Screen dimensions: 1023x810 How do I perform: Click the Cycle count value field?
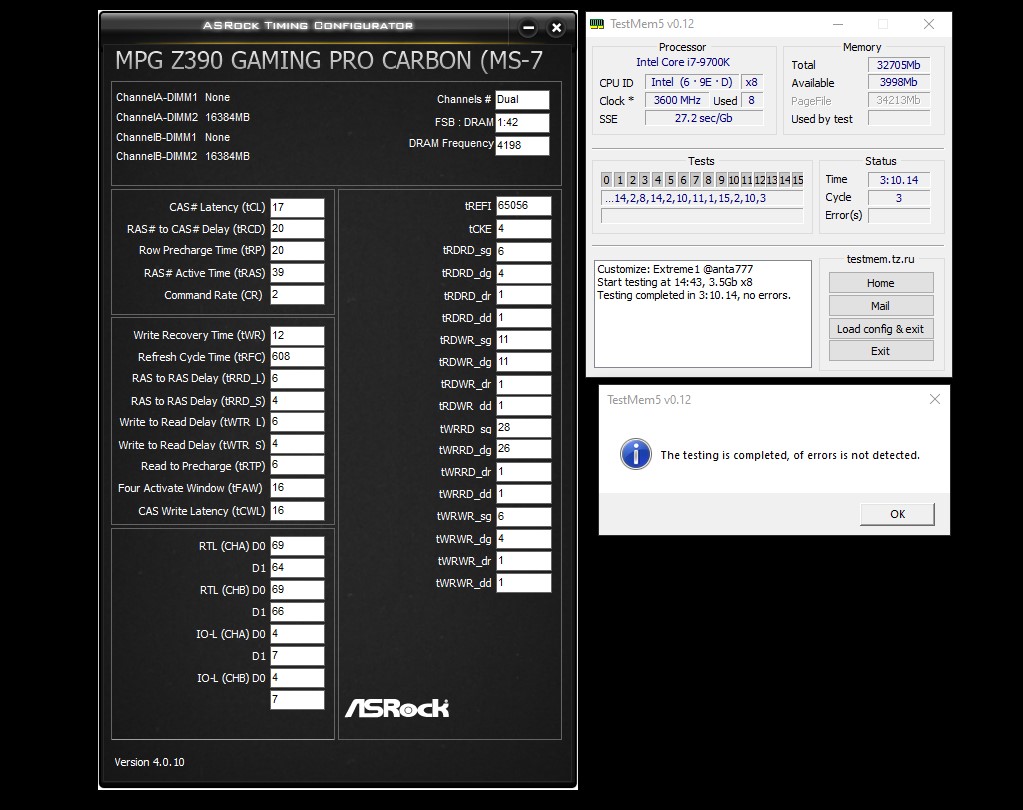pos(898,198)
